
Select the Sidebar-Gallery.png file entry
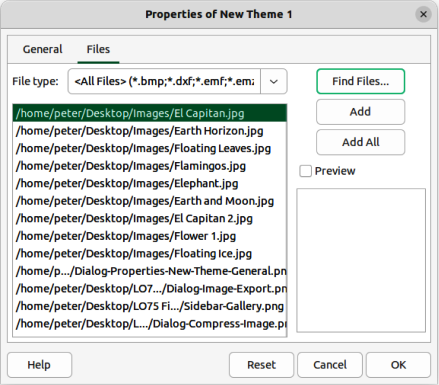point(150,306)
